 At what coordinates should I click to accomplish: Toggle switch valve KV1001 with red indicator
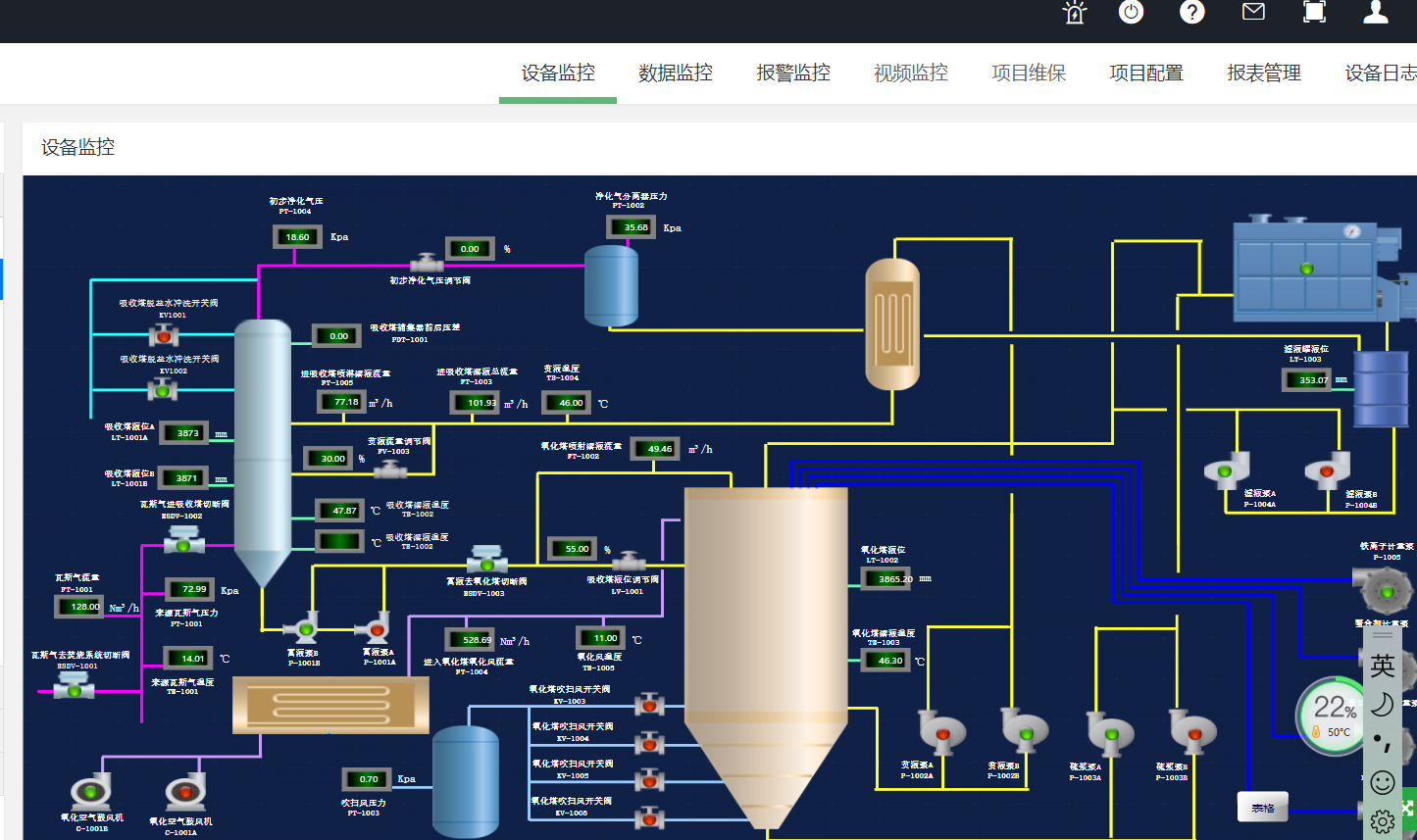pos(164,335)
